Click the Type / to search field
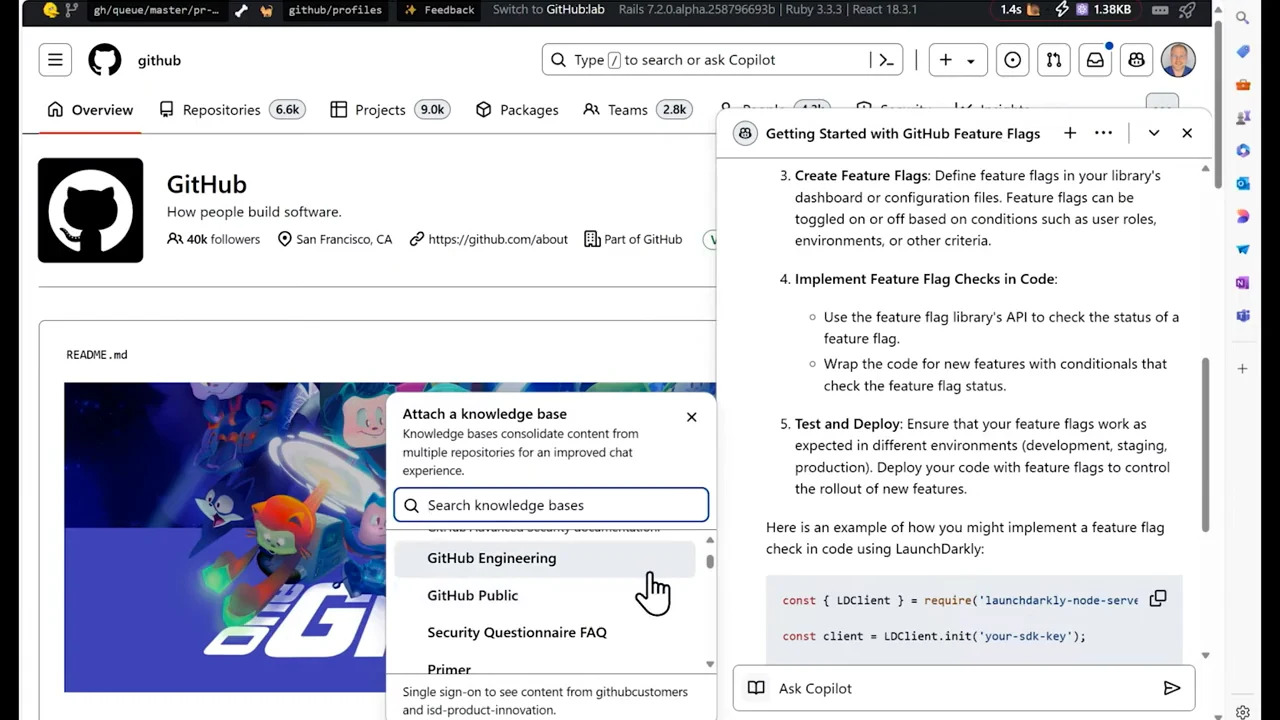1280x720 pixels. pyautogui.click(x=722, y=60)
